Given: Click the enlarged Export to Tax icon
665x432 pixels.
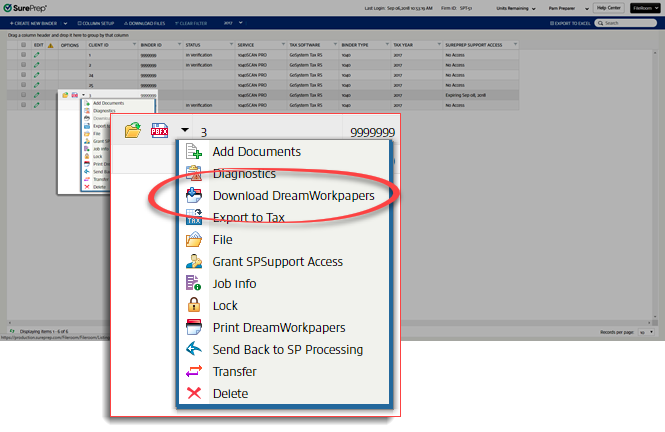Looking at the screenshot, I should (194, 217).
